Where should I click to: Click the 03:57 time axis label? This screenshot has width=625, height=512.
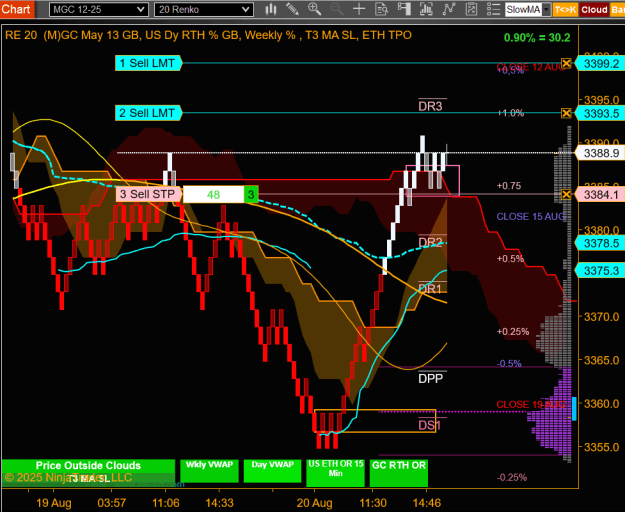click(x=112, y=503)
